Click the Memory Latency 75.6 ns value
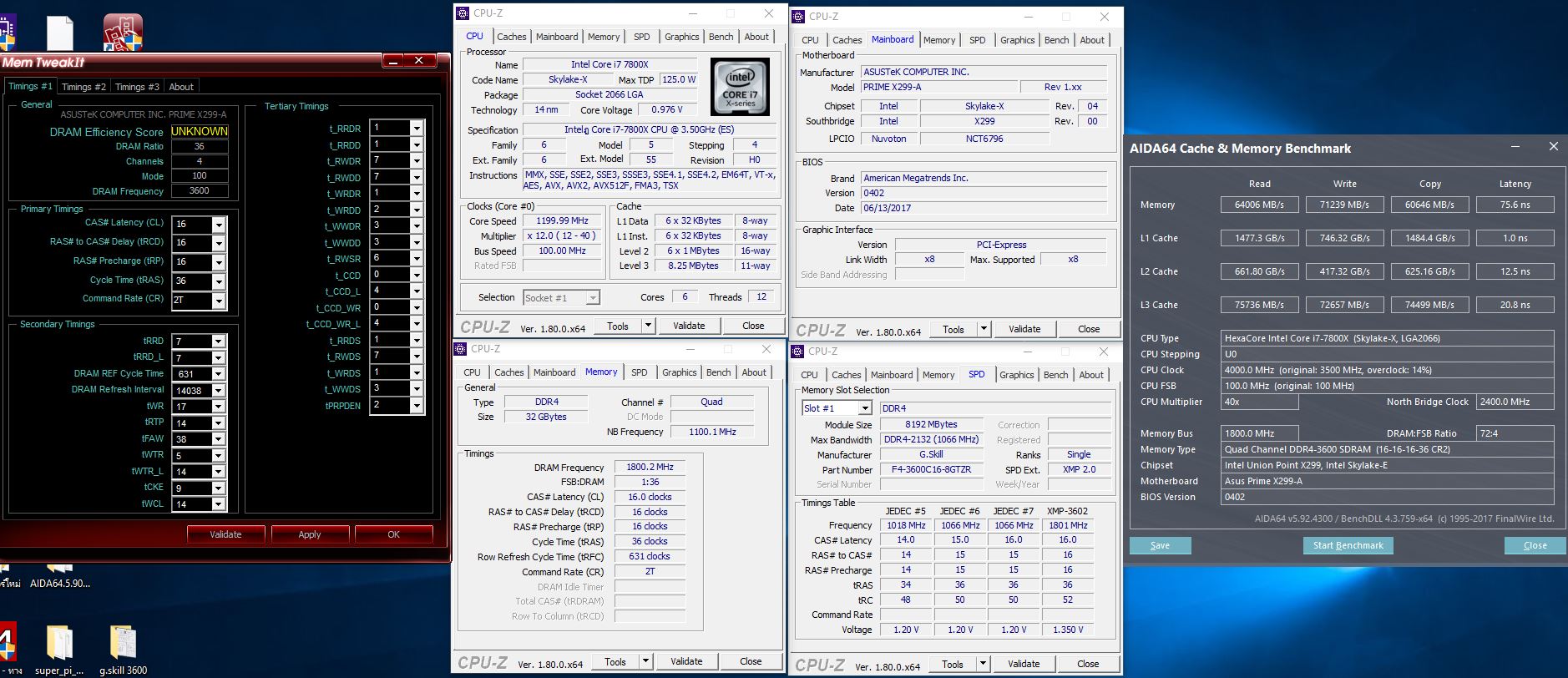The width and height of the screenshot is (1568, 678). pos(1515,205)
